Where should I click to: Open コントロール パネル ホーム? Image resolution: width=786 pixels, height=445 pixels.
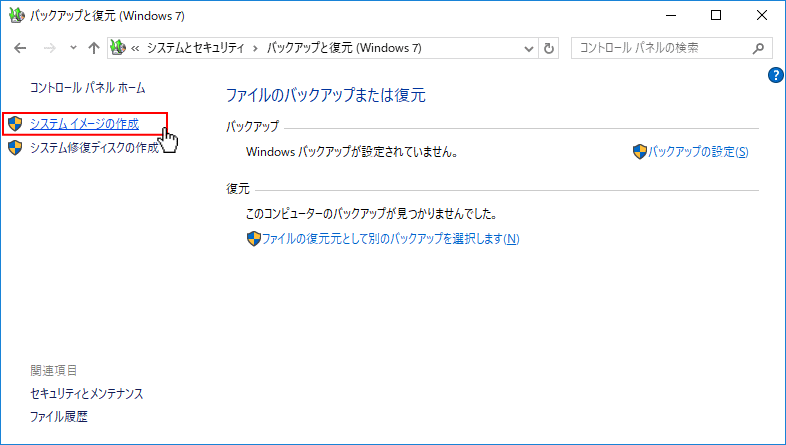[x=88, y=88]
